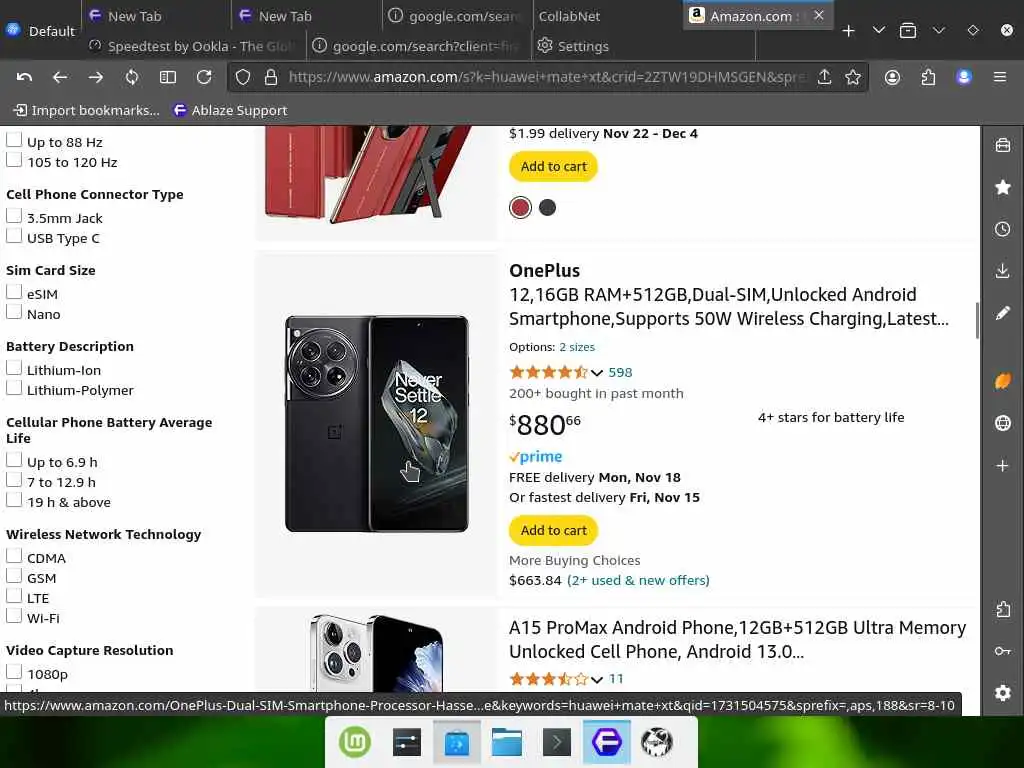
Task: Open the list all tabs chevron
Action: click(879, 30)
